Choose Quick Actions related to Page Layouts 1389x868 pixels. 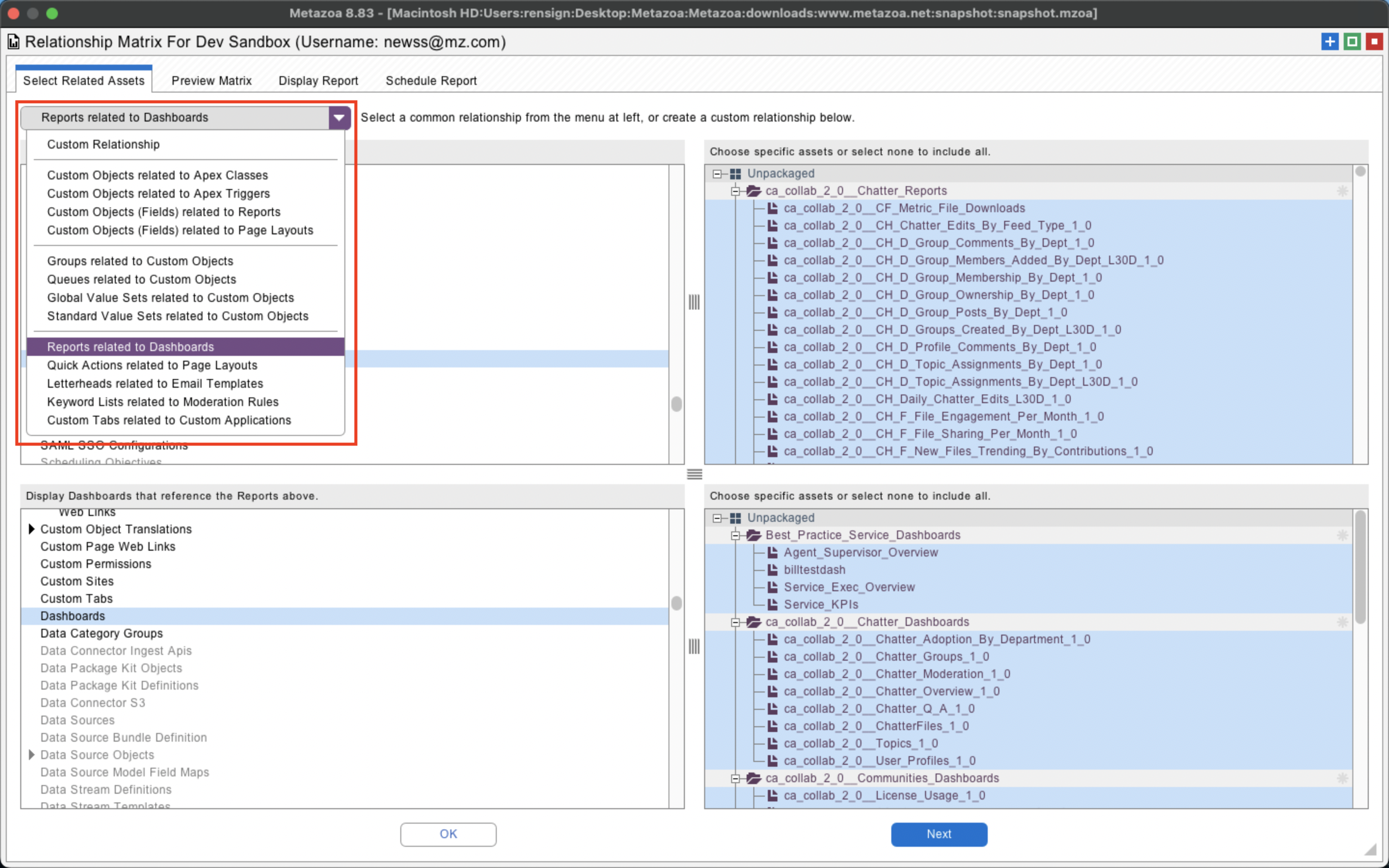(x=185, y=366)
